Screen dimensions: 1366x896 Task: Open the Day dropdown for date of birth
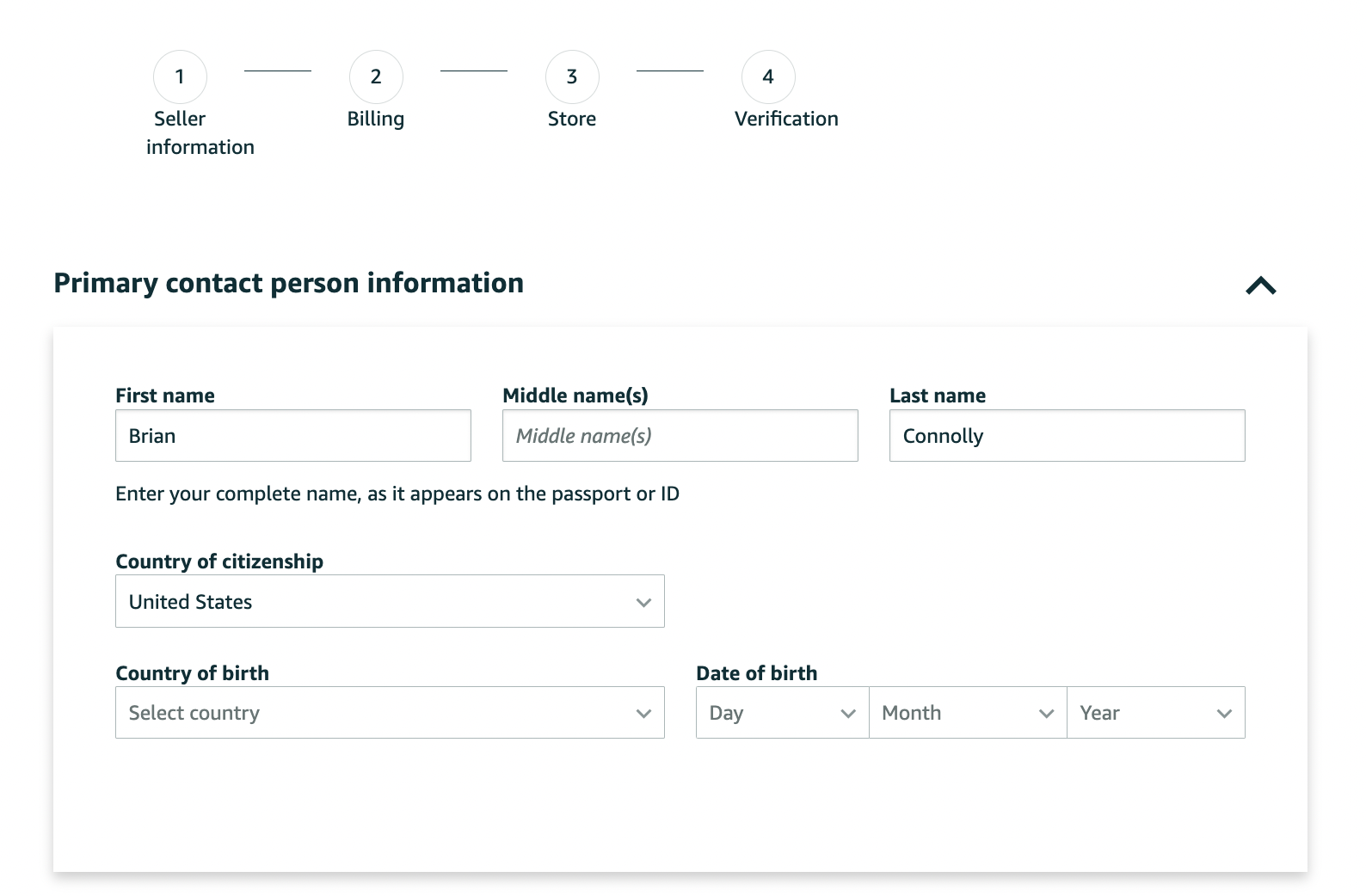[782, 712]
